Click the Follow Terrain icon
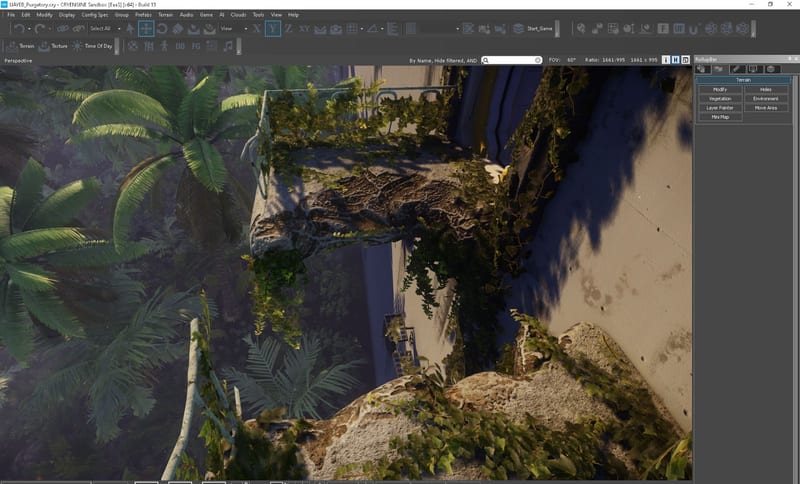Screen dimensions: 800x484 click(320, 29)
